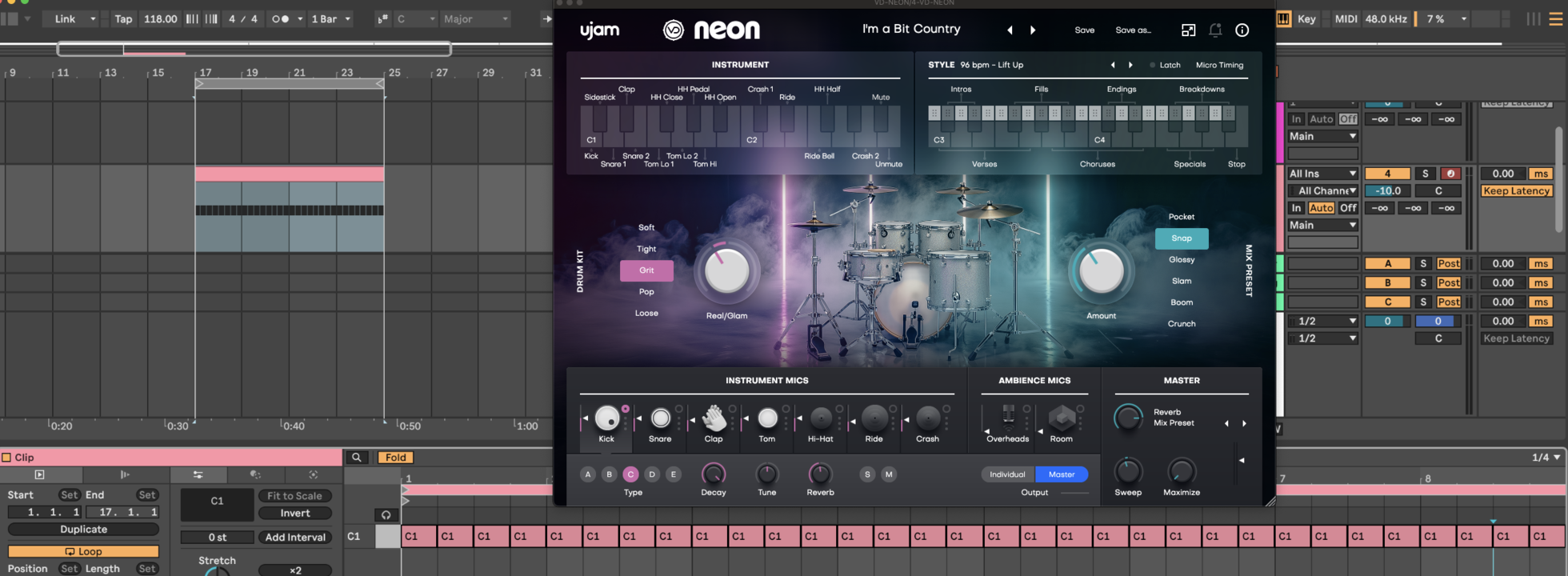Choose Crunch mix preset
Image resolution: width=1568 pixels, height=576 pixels.
pos(1182,324)
